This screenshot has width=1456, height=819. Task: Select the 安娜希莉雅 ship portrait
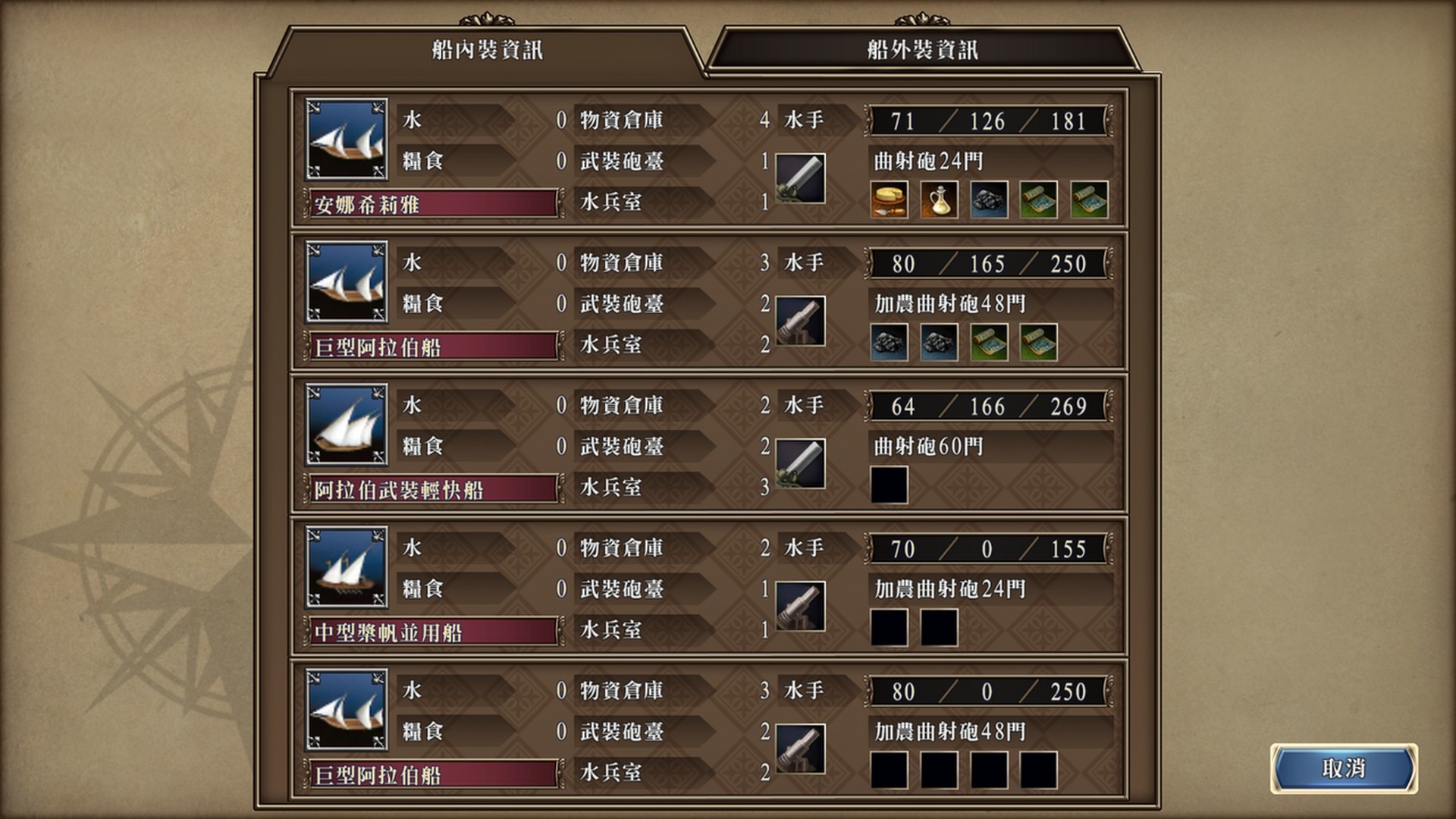click(347, 139)
